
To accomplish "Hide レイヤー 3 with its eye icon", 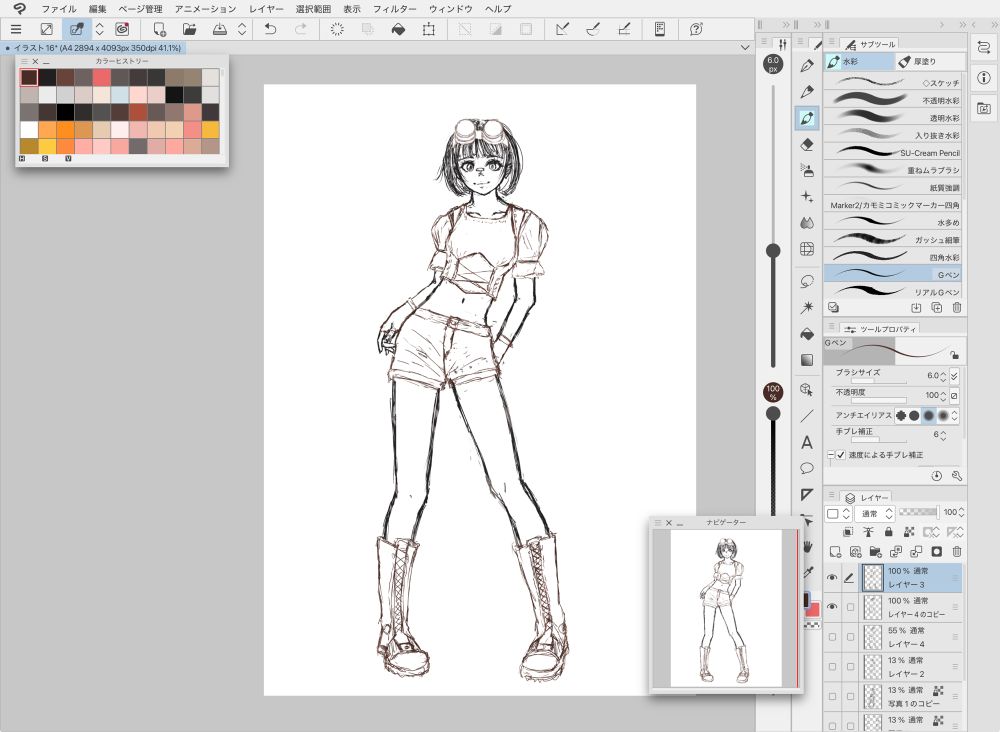I will tap(831, 577).
